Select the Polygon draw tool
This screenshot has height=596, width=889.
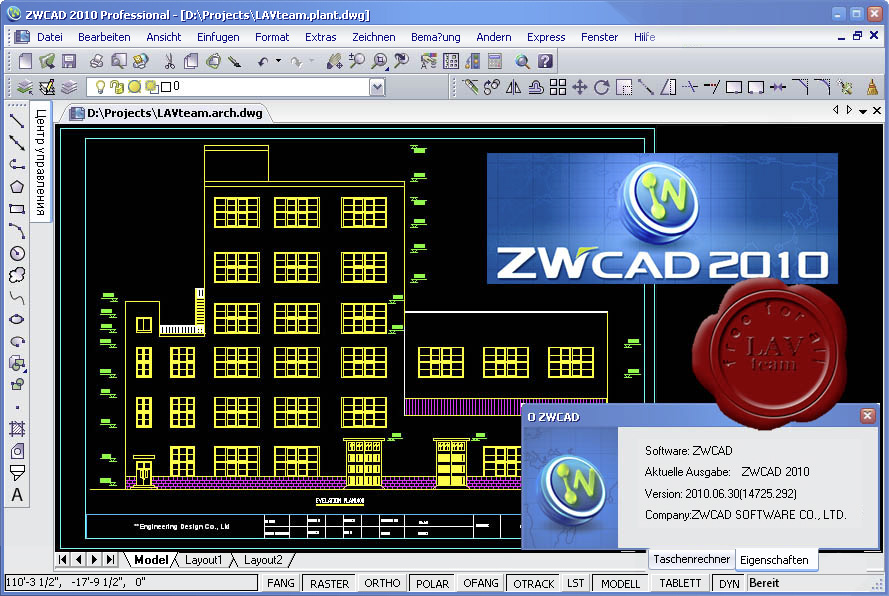click(x=17, y=187)
